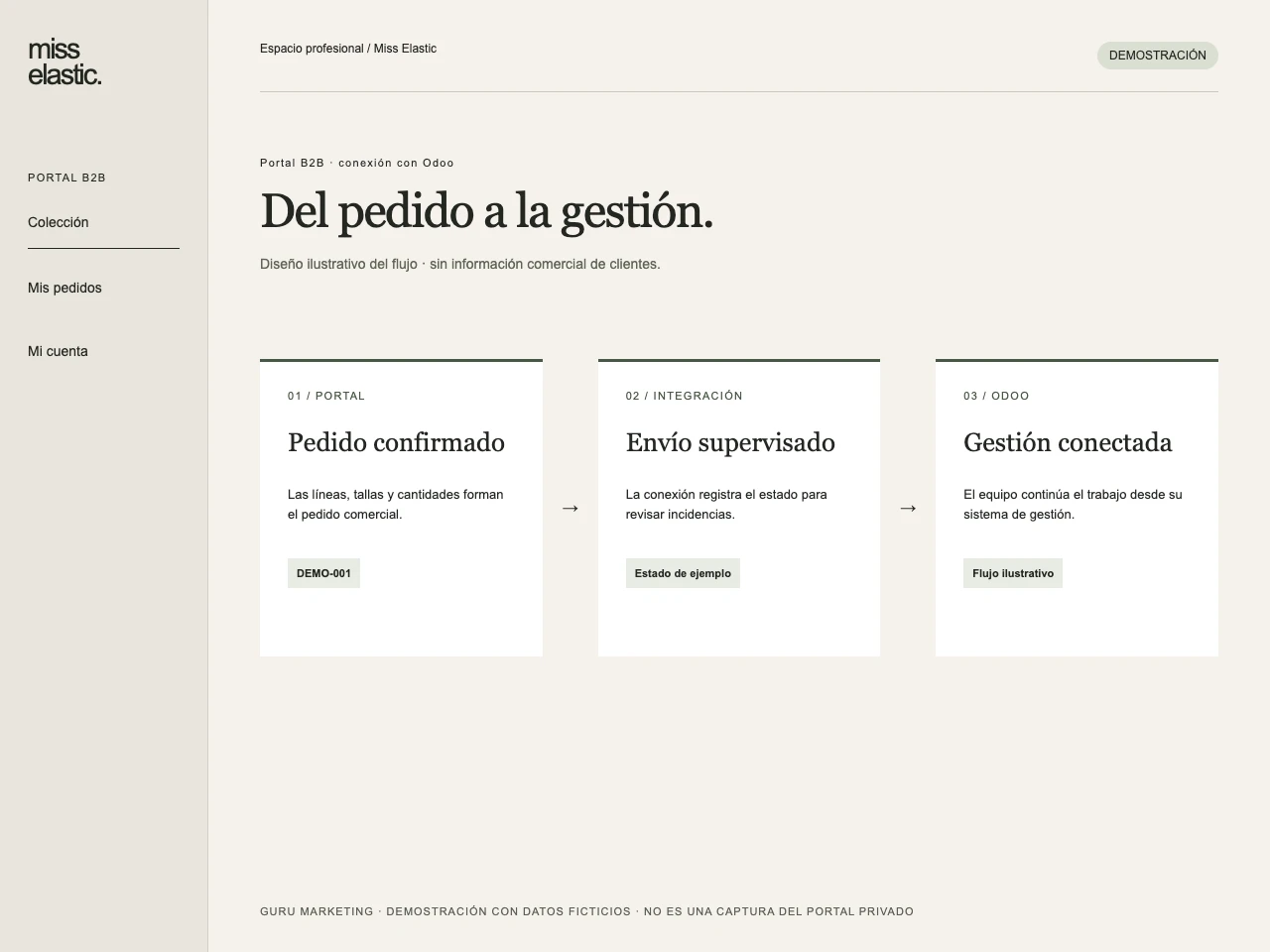Click the 02 / INTEGRACIÓN label
1270x952 pixels.
(685, 396)
